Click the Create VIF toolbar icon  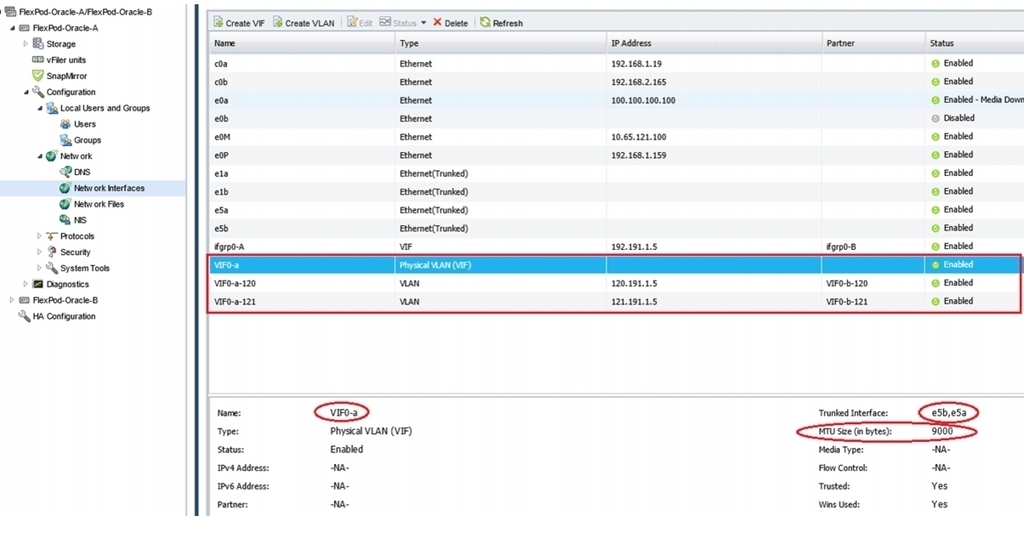(x=218, y=23)
